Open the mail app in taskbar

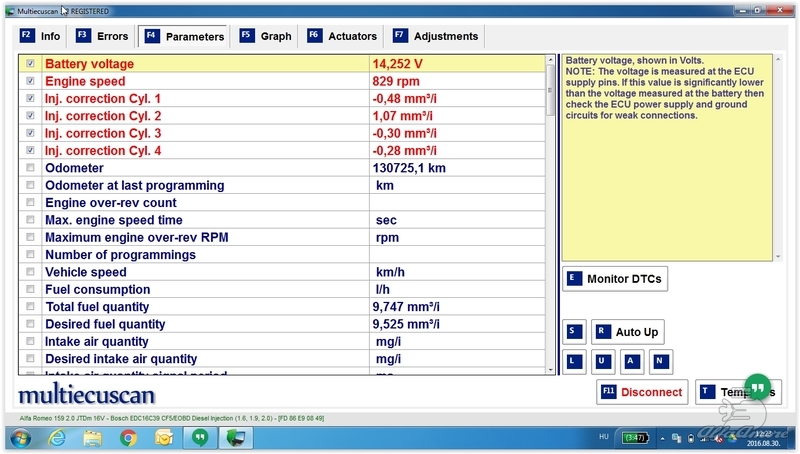coord(164,438)
